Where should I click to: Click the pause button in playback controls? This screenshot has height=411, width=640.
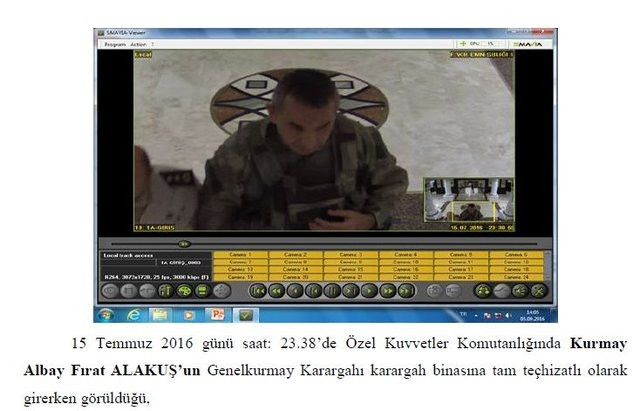[332, 291]
